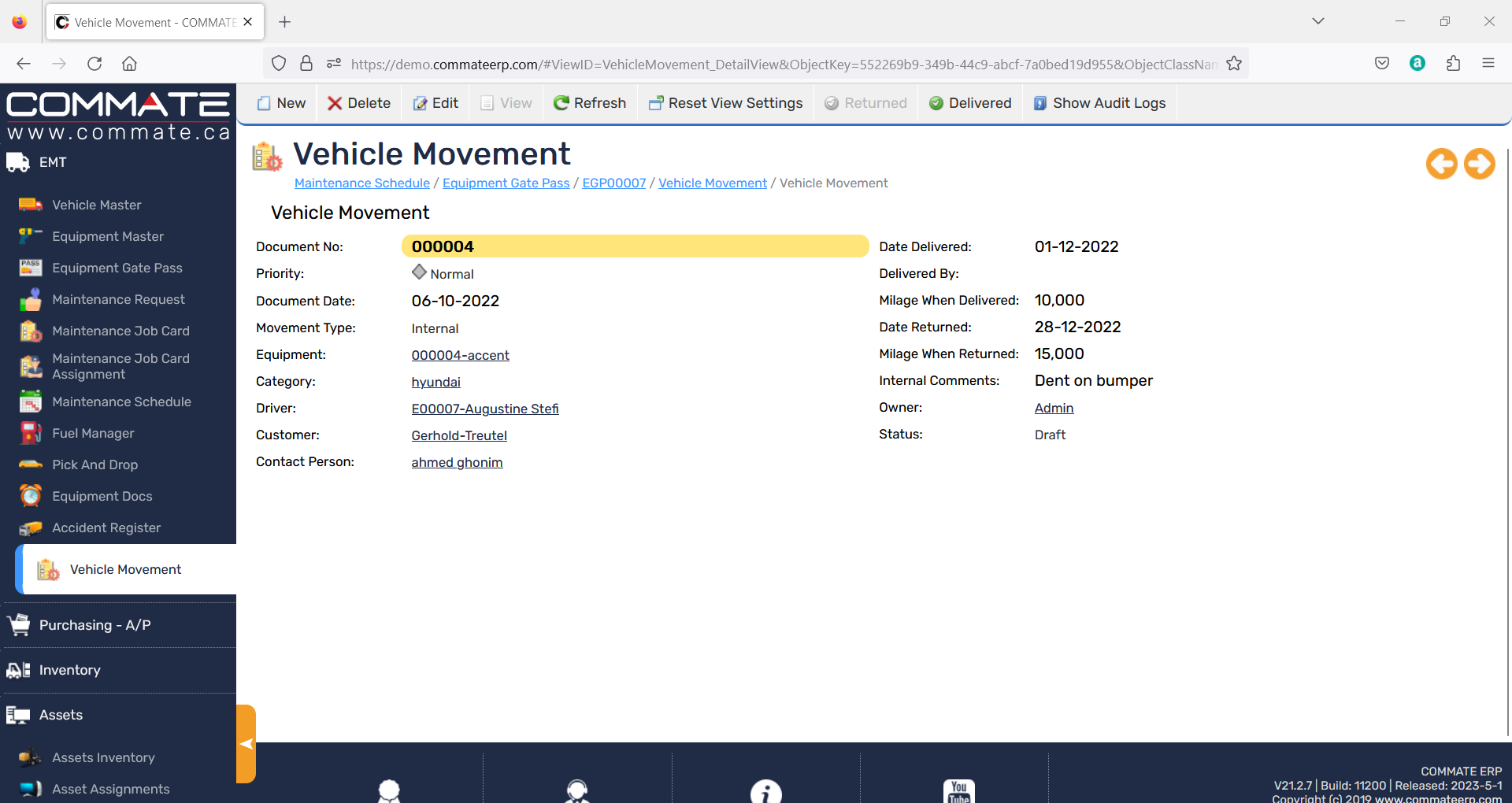Click Vehicle Movement breadcrumb link
The height and width of the screenshot is (803, 1512).
(712, 183)
